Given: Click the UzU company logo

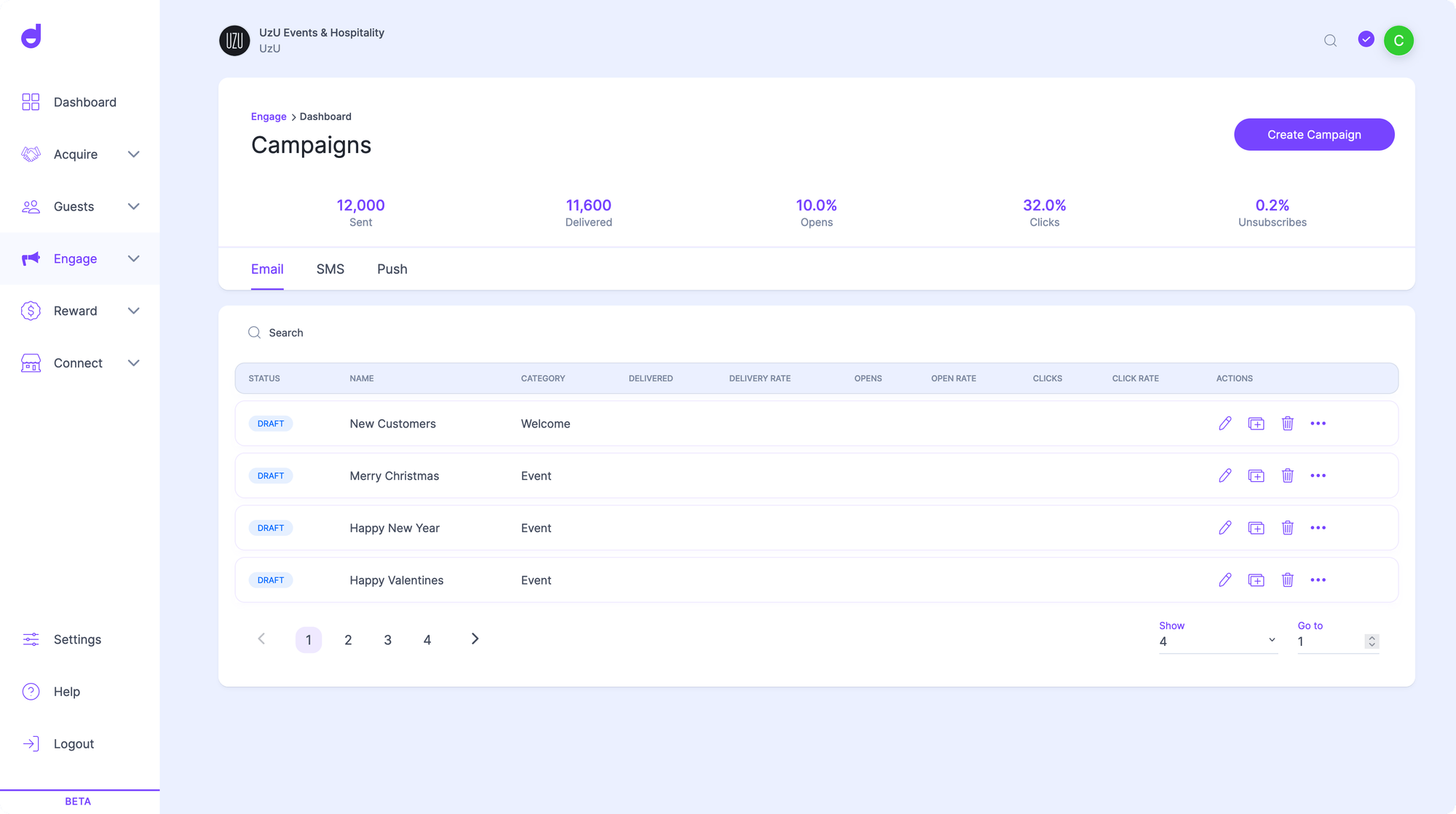Looking at the screenshot, I should (234, 41).
